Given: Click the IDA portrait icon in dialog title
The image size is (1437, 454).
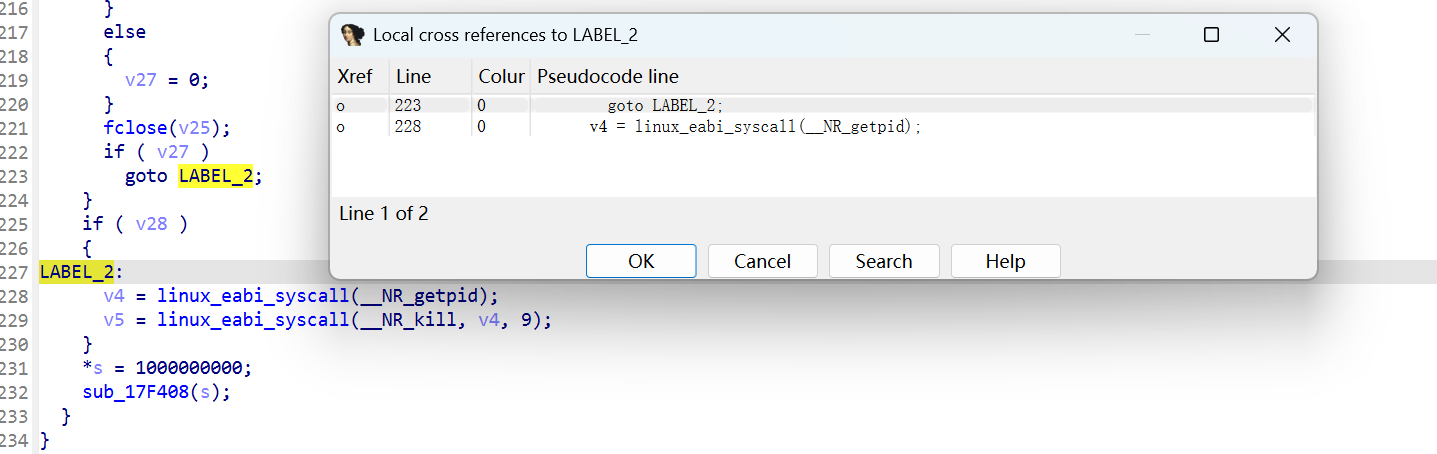Looking at the screenshot, I should (x=353, y=35).
